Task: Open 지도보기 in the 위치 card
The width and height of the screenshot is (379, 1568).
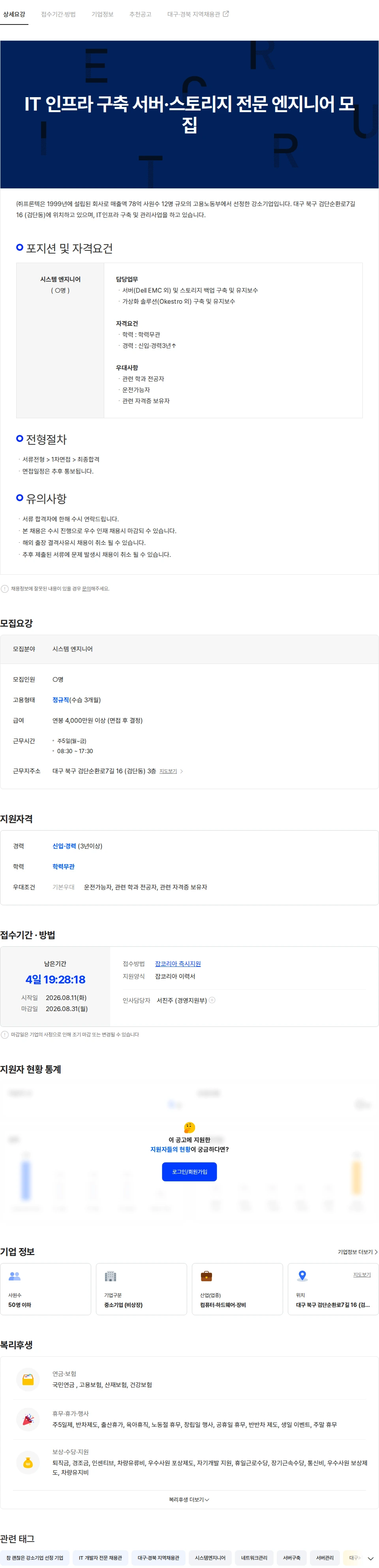Action: coord(362,1275)
